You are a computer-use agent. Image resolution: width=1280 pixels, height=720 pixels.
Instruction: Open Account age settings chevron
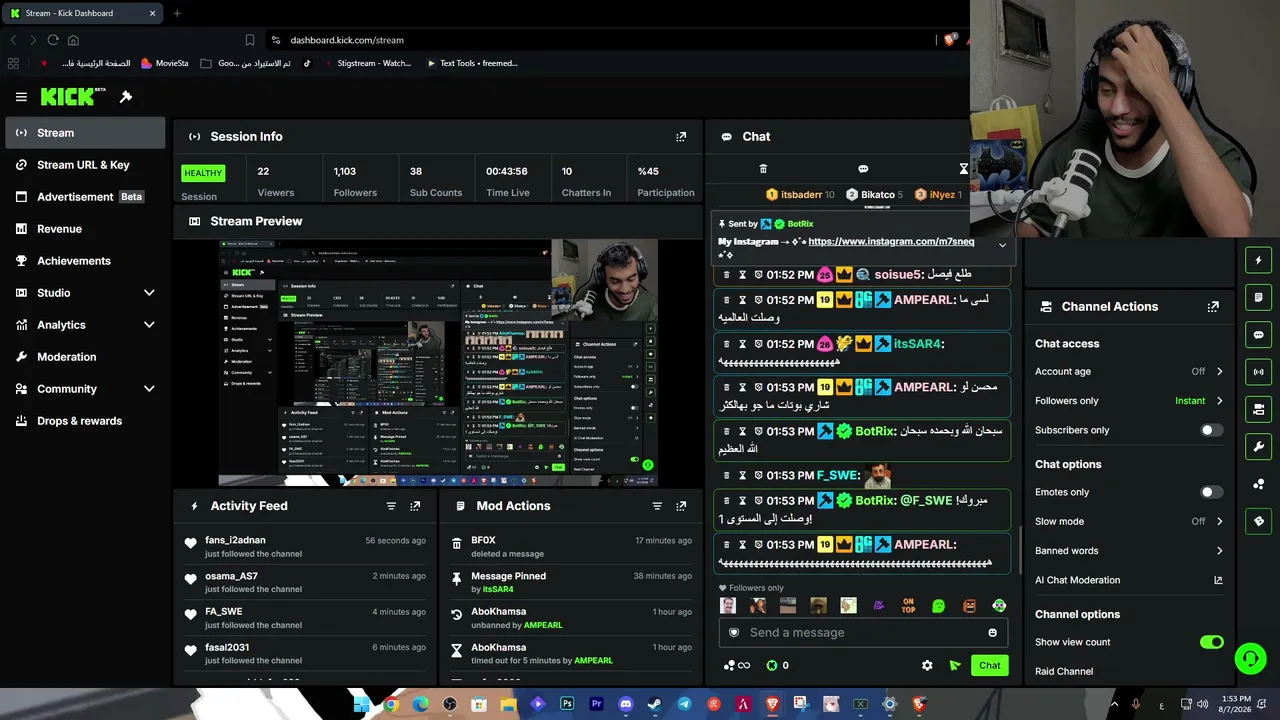tap(1219, 372)
